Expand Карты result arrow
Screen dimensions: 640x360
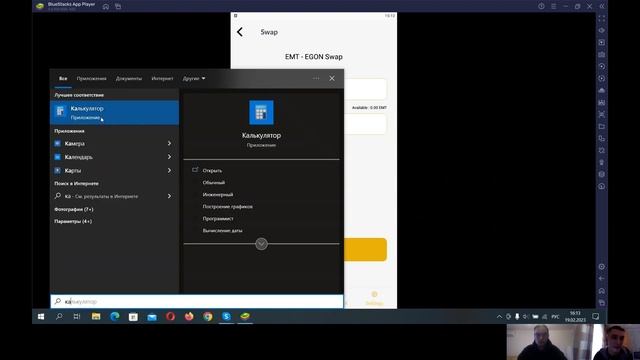[169, 170]
